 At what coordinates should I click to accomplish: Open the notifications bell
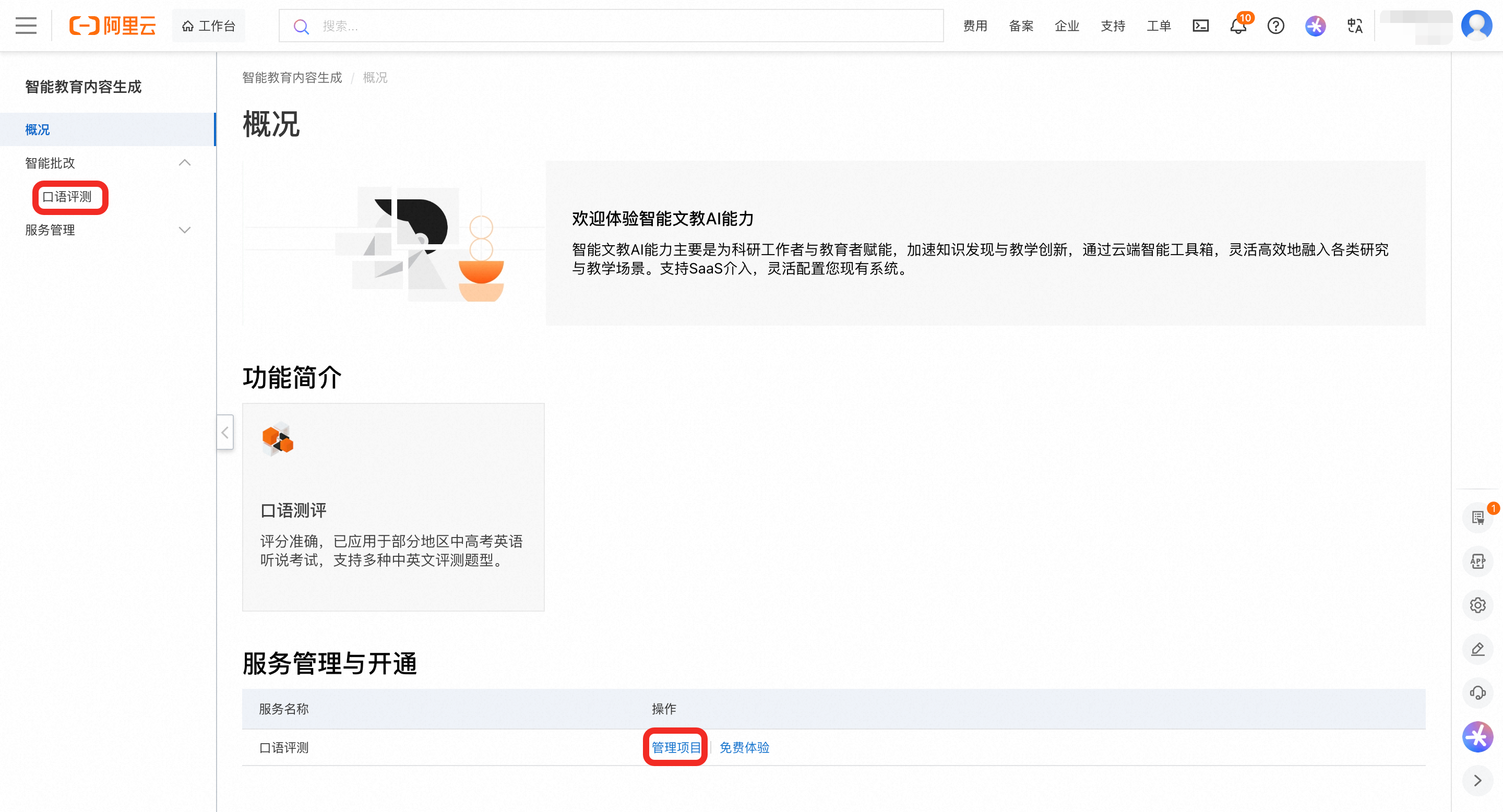(1237, 26)
